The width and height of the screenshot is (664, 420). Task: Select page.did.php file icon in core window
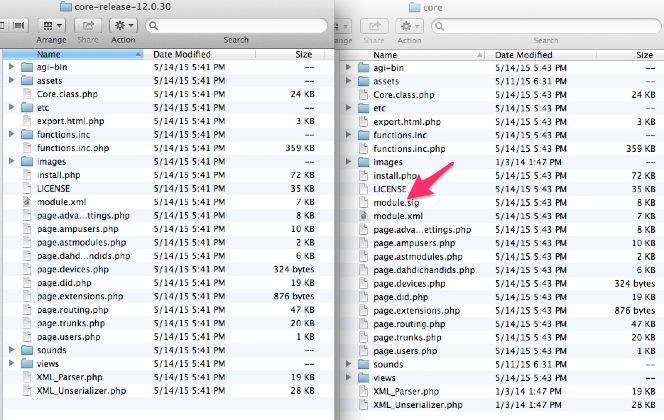[363, 297]
